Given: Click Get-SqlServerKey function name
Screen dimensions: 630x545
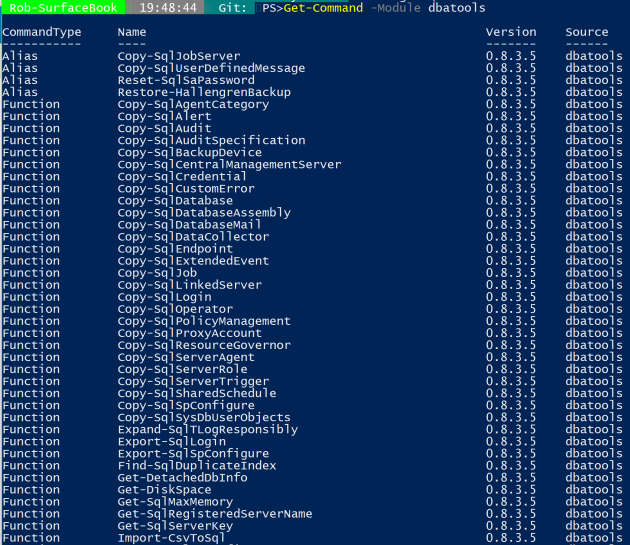Looking at the screenshot, I should tap(175, 527).
